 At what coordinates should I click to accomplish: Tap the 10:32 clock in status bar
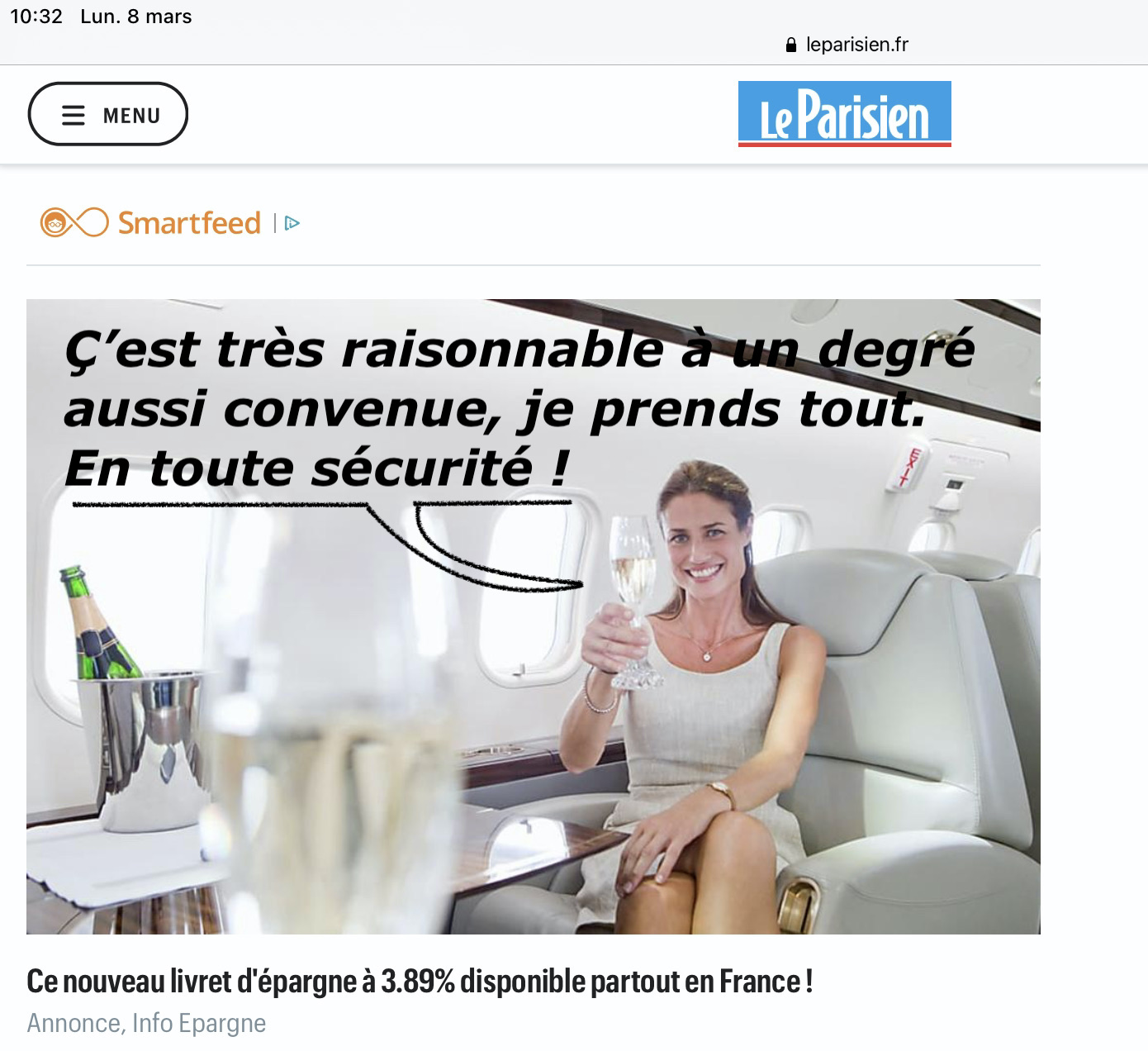click(36, 17)
